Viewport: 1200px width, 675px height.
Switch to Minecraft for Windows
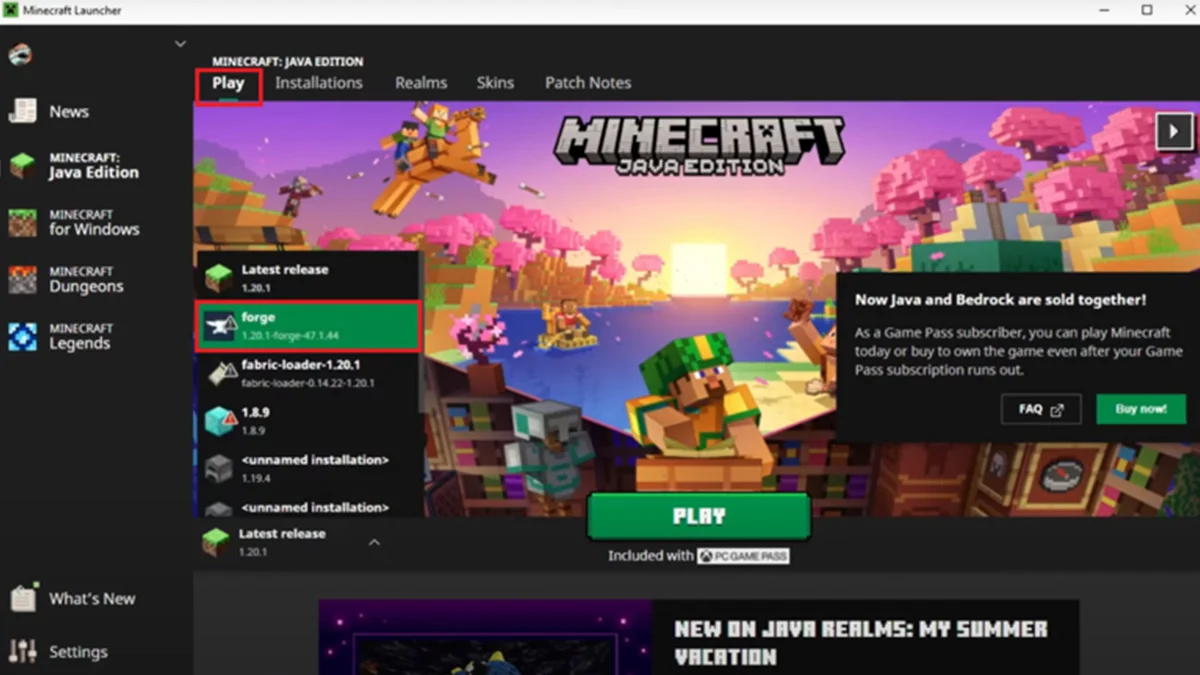[x=85, y=222]
